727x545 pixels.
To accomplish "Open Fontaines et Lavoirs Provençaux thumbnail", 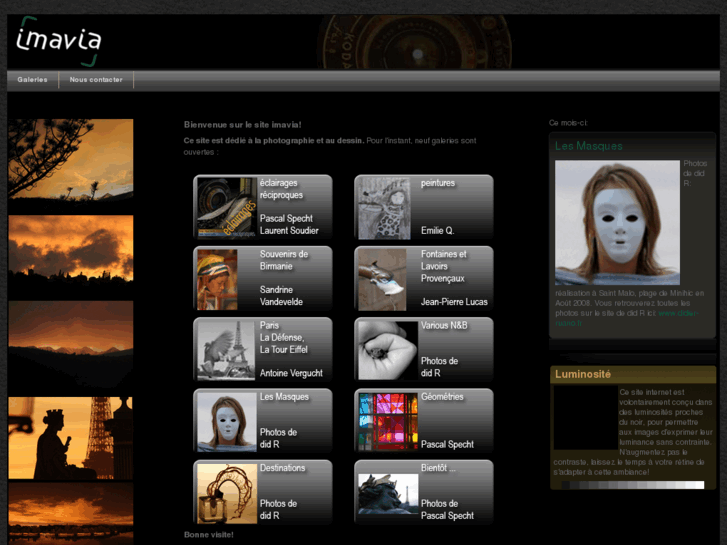I will coord(382,280).
